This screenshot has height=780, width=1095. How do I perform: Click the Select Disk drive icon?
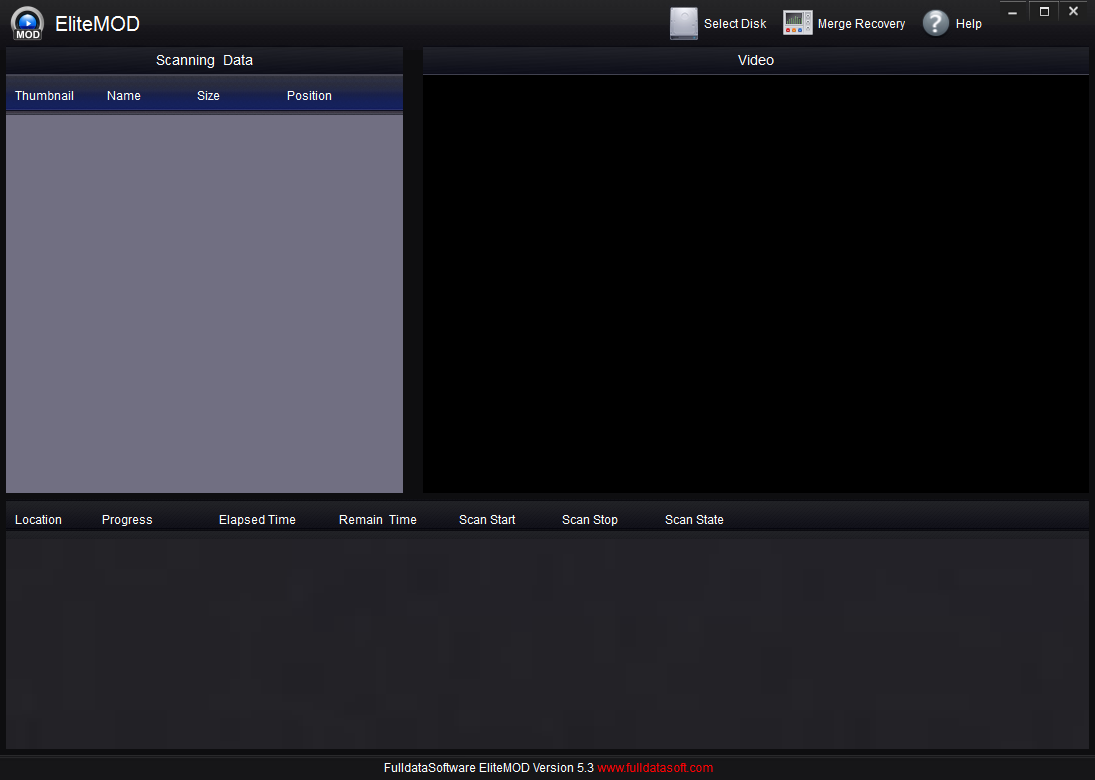684,23
